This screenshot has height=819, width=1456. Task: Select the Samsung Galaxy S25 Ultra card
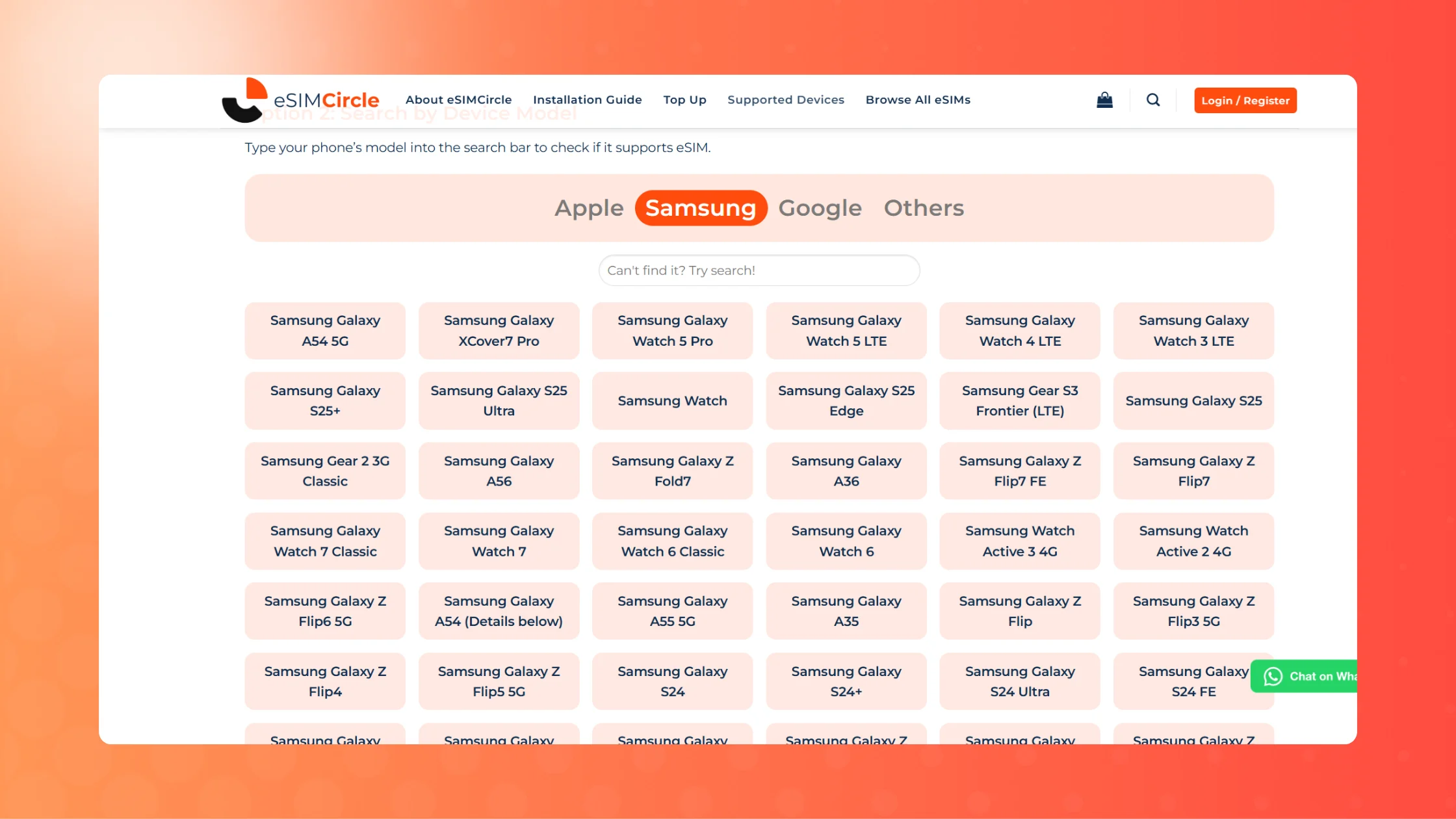499,400
